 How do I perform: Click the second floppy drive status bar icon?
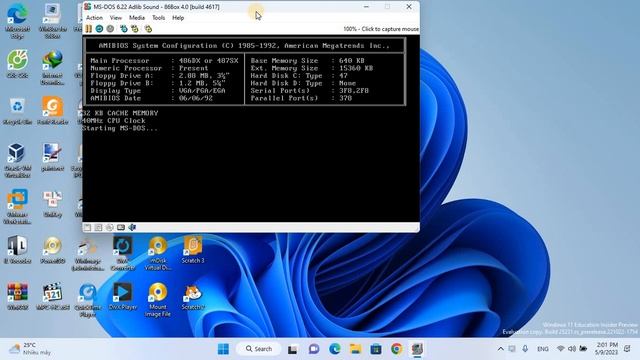tap(98, 227)
